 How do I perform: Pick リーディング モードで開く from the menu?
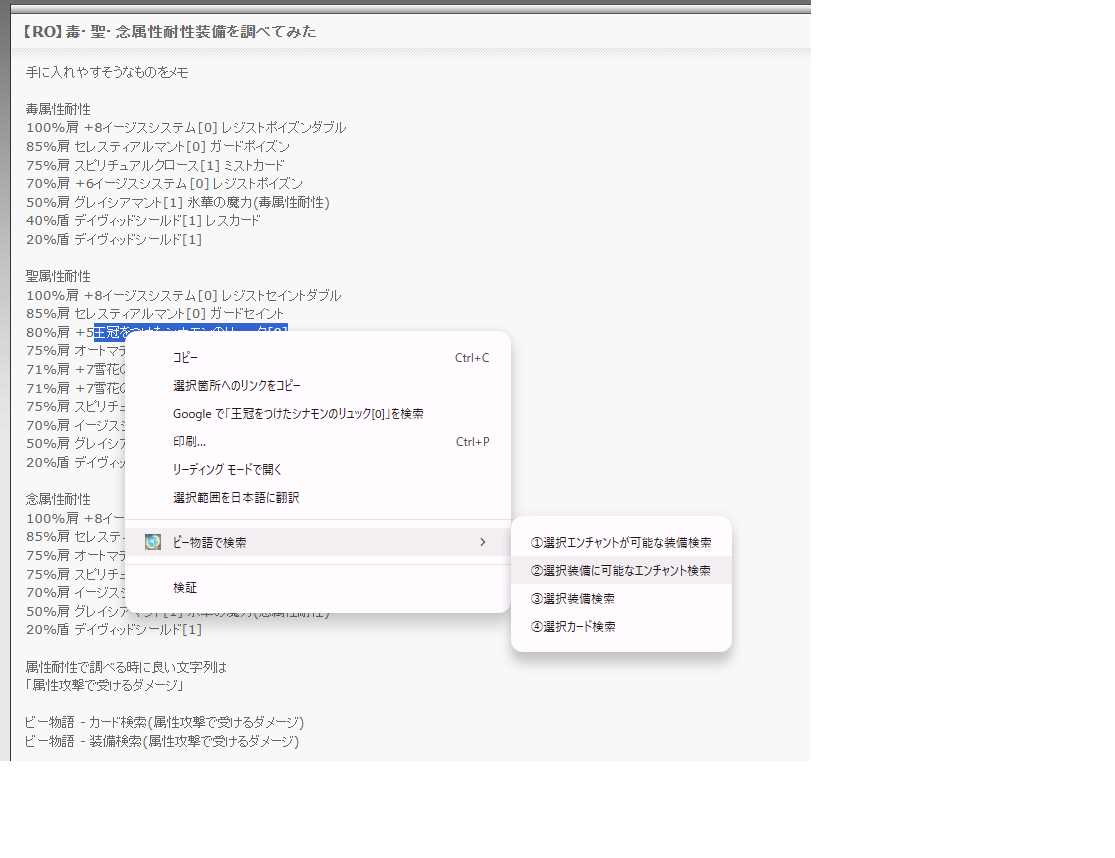click(x=229, y=470)
